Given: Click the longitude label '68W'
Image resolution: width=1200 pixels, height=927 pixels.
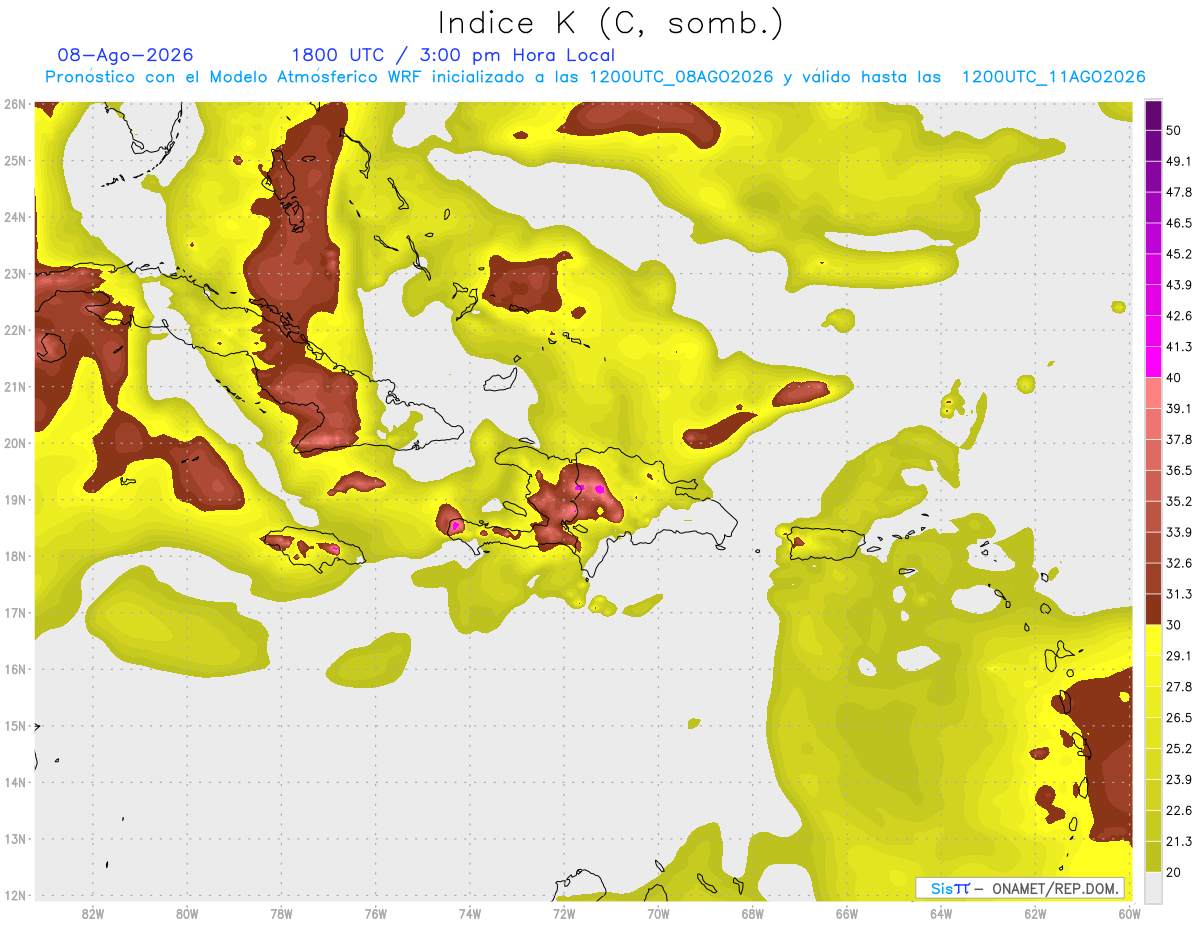Looking at the screenshot, I should (753, 913).
